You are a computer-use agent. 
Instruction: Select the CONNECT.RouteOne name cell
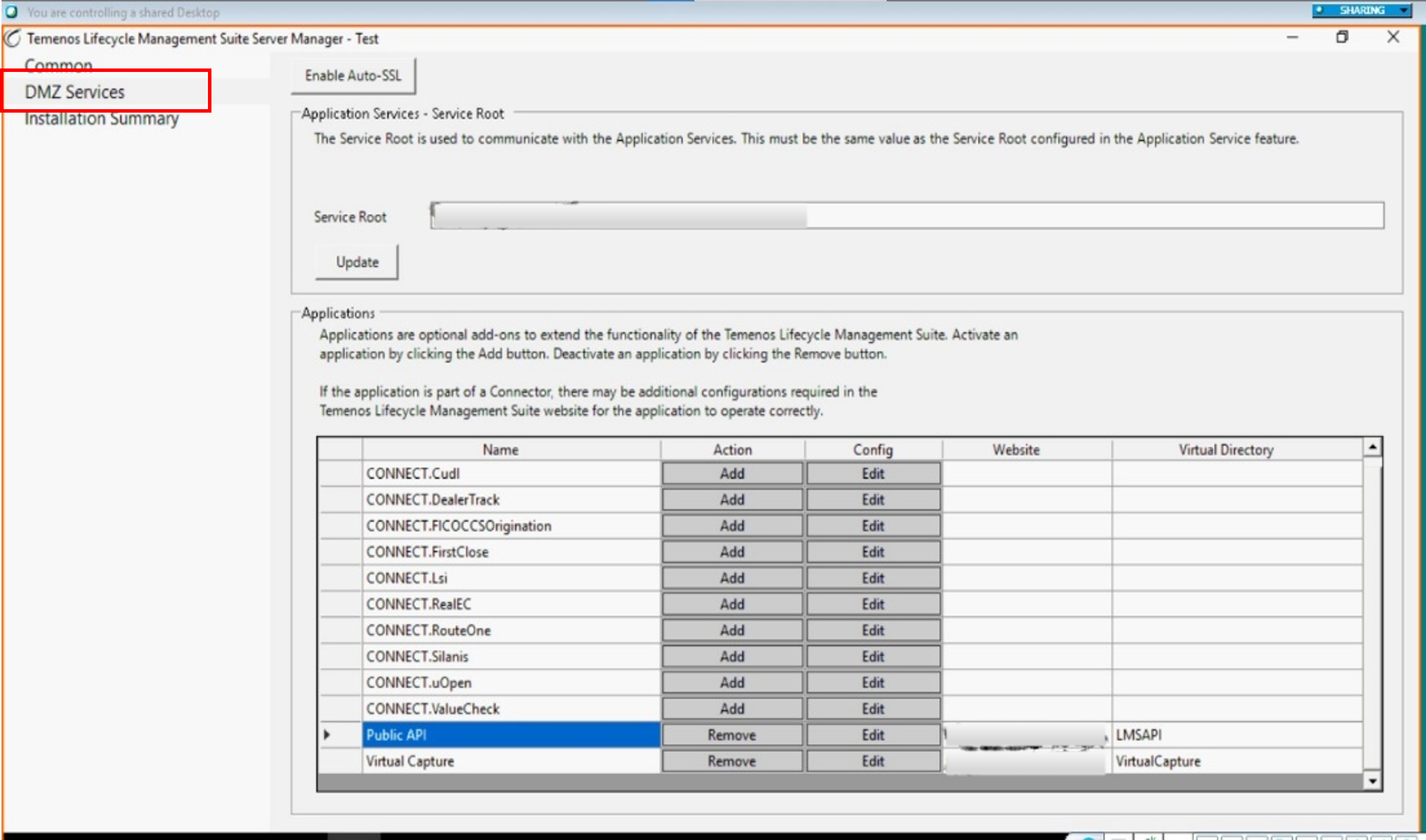click(x=511, y=630)
